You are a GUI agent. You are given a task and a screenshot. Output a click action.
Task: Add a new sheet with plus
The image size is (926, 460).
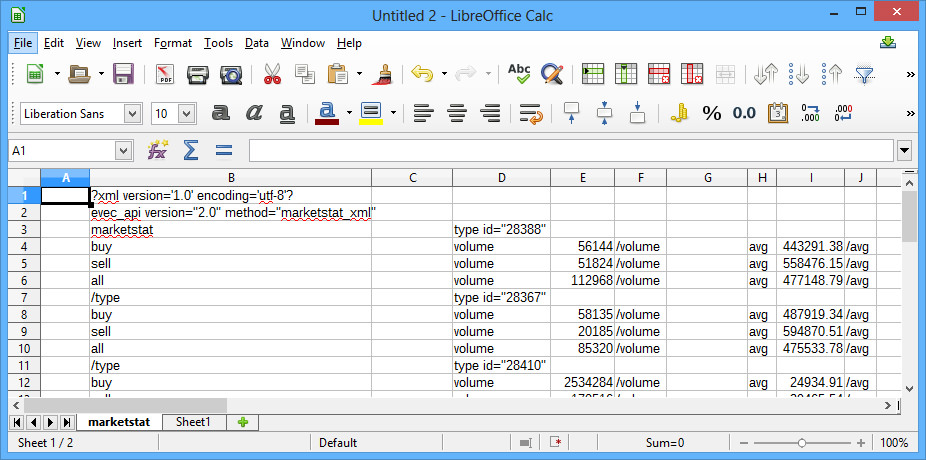(x=243, y=422)
